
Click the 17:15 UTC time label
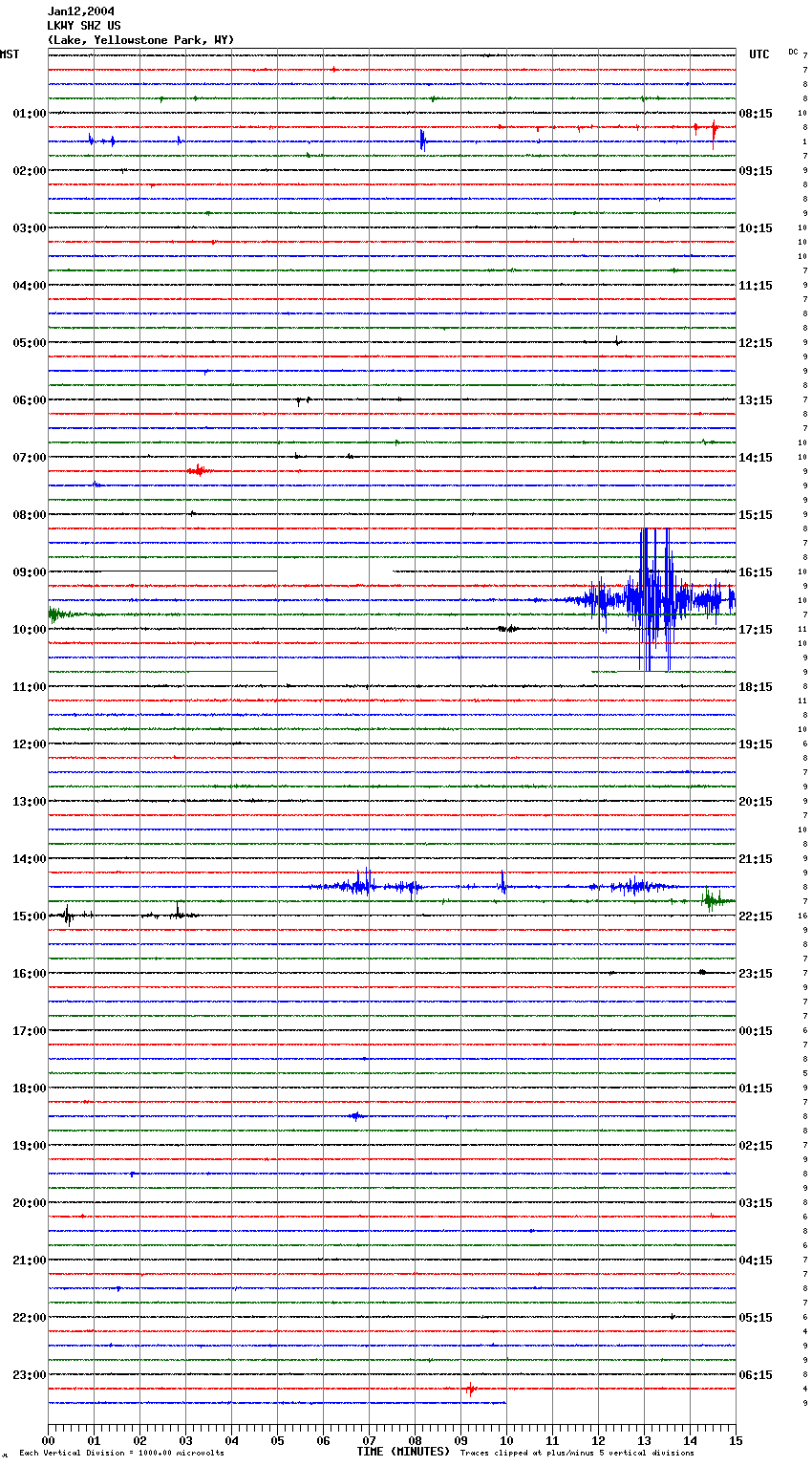756,630
